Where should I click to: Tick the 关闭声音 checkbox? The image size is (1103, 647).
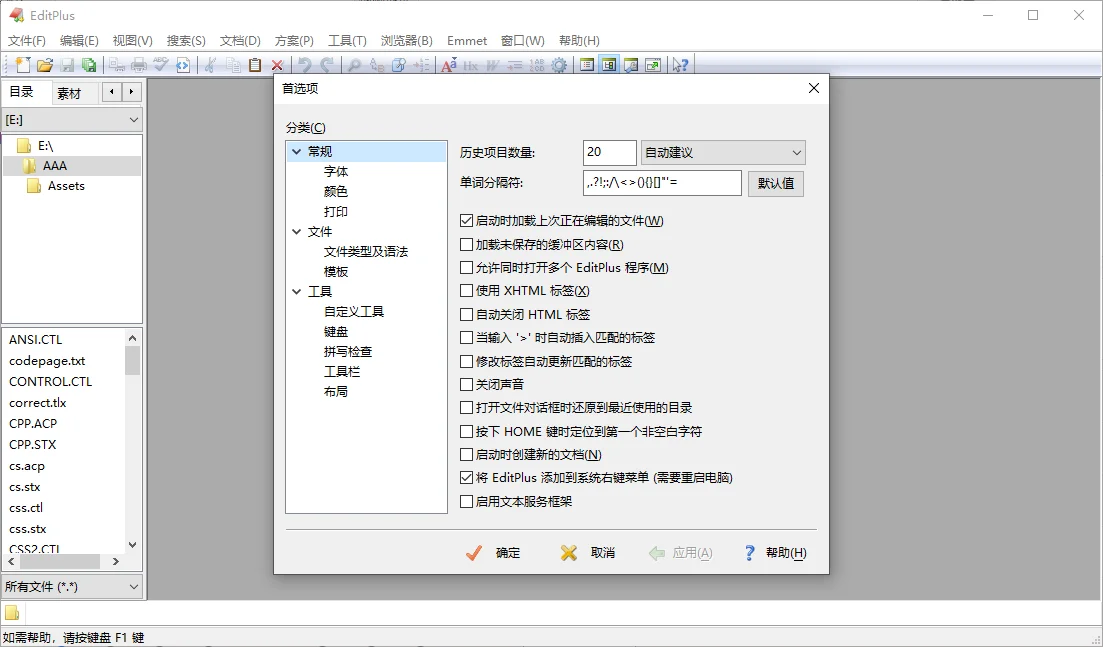click(466, 385)
